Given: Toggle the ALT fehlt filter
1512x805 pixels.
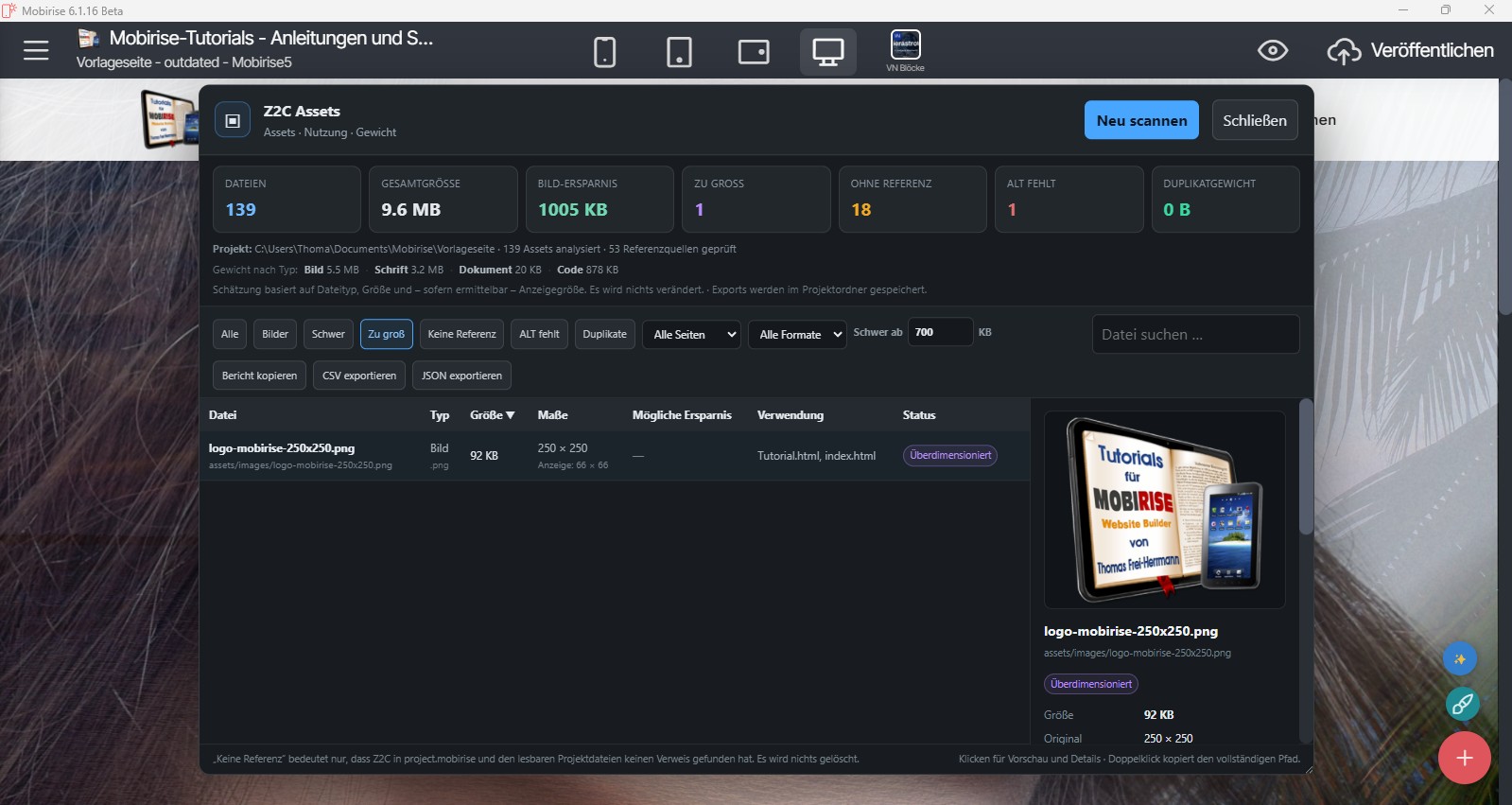Looking at the screenshot, I should point(539,334).
